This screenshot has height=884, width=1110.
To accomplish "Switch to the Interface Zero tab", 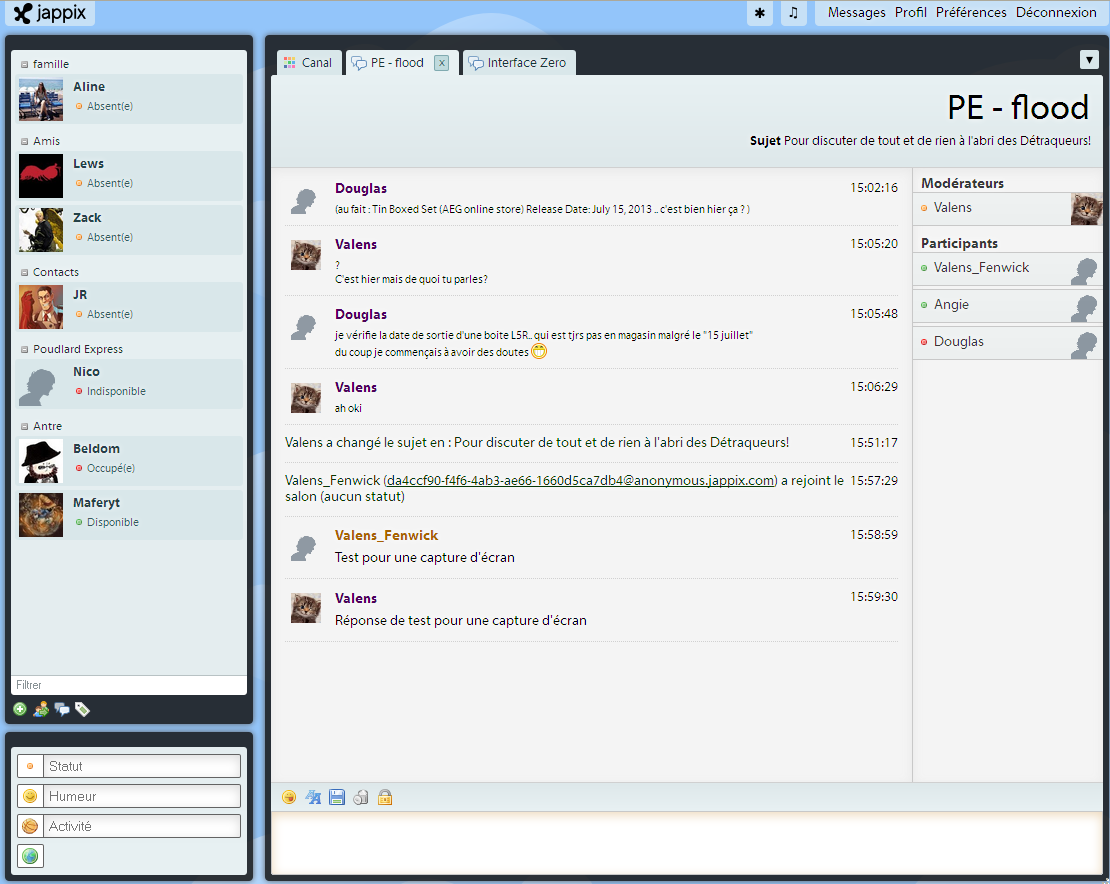I will click(x=518, y=63).
